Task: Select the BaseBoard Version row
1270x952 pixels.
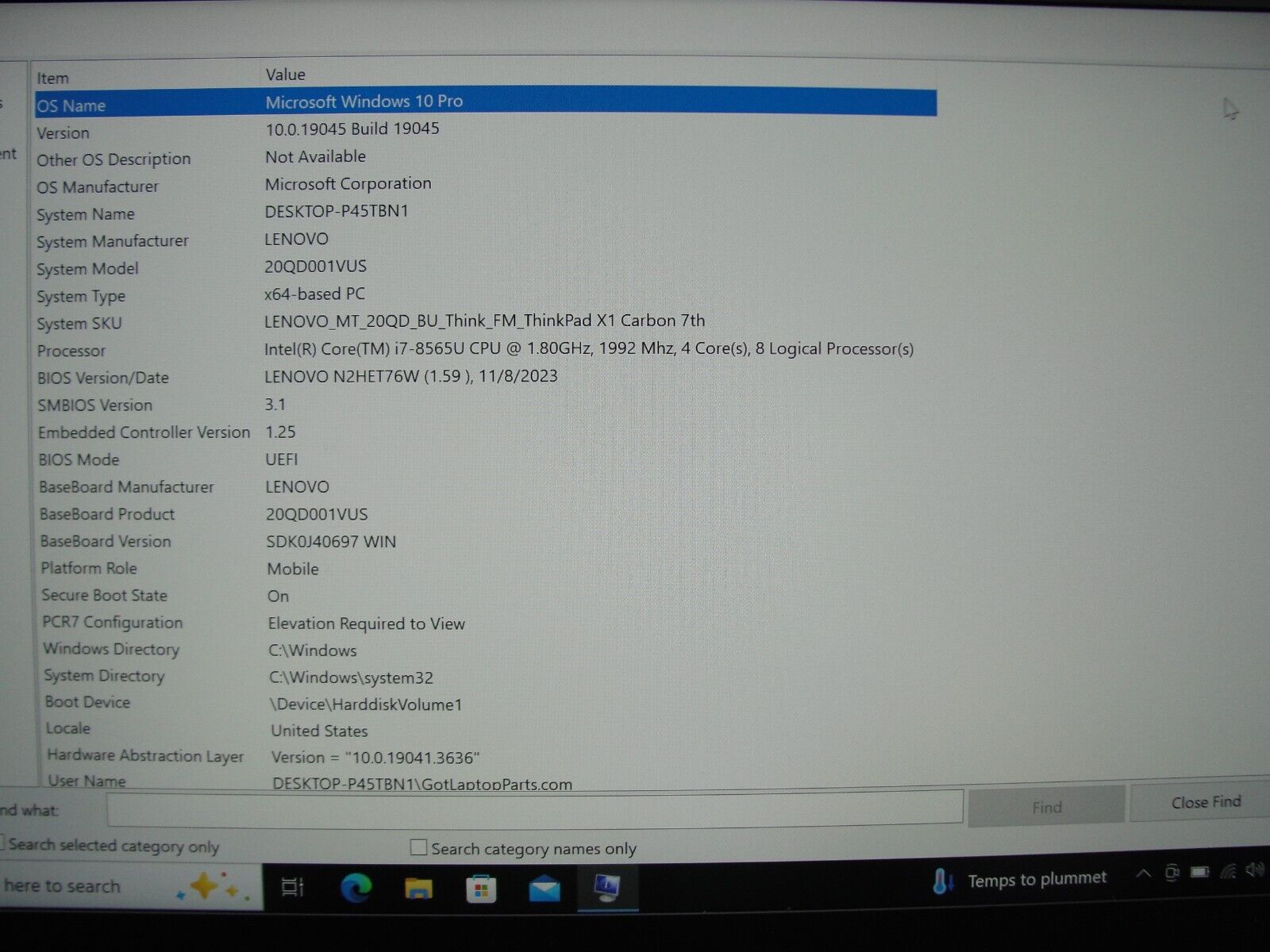Action: (106, 541)
